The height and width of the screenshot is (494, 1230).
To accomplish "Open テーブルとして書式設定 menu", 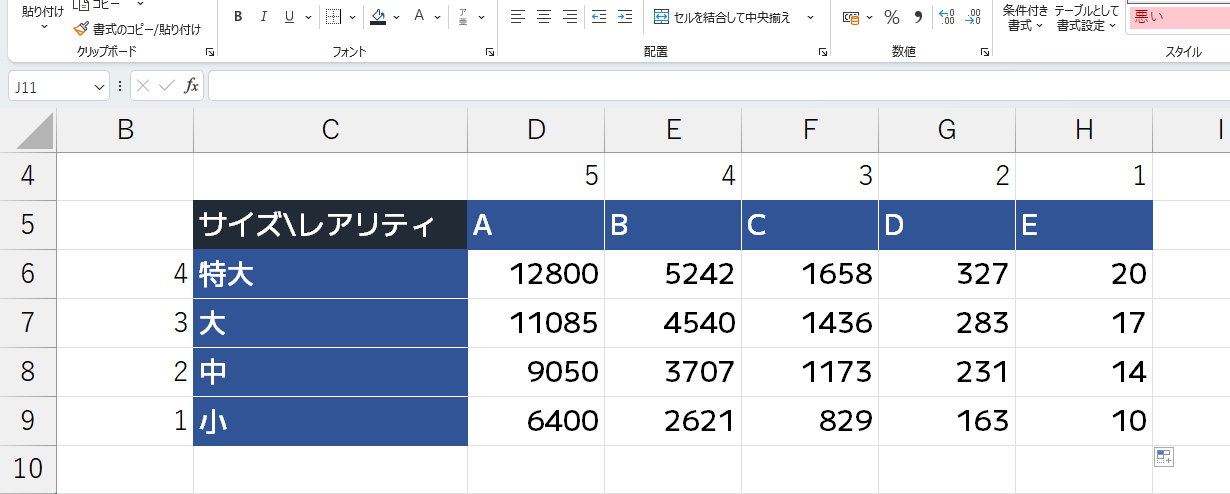I will pyautogui.click(x=1086, y=17).
